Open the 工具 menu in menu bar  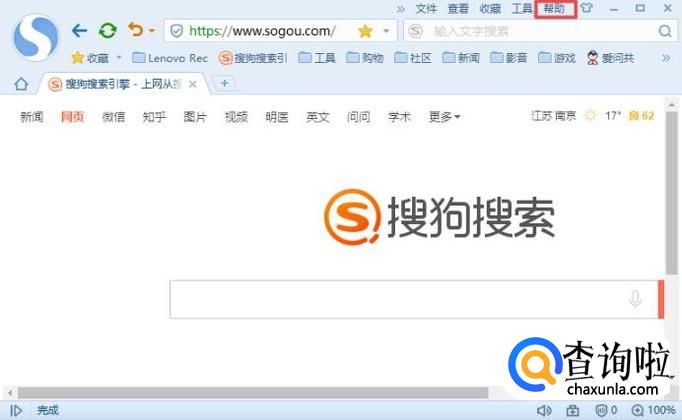click(522, 9)
